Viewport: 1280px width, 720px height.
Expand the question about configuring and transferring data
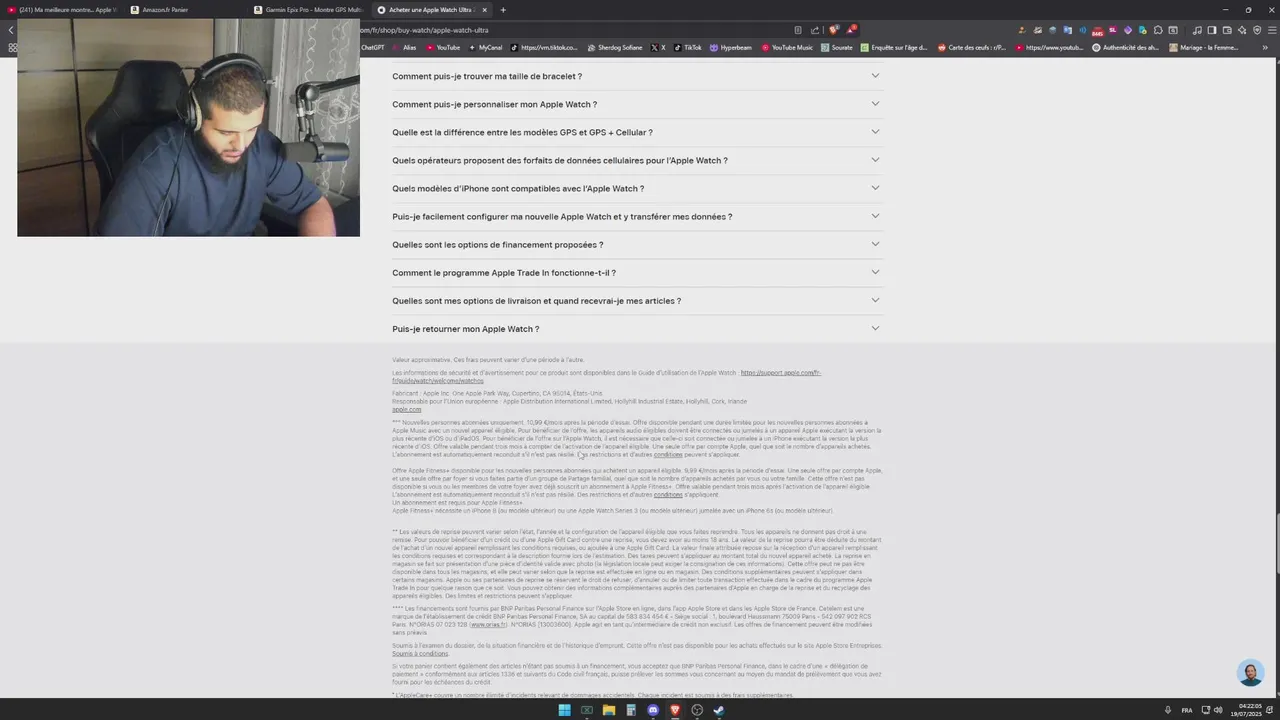pos(636,216)
